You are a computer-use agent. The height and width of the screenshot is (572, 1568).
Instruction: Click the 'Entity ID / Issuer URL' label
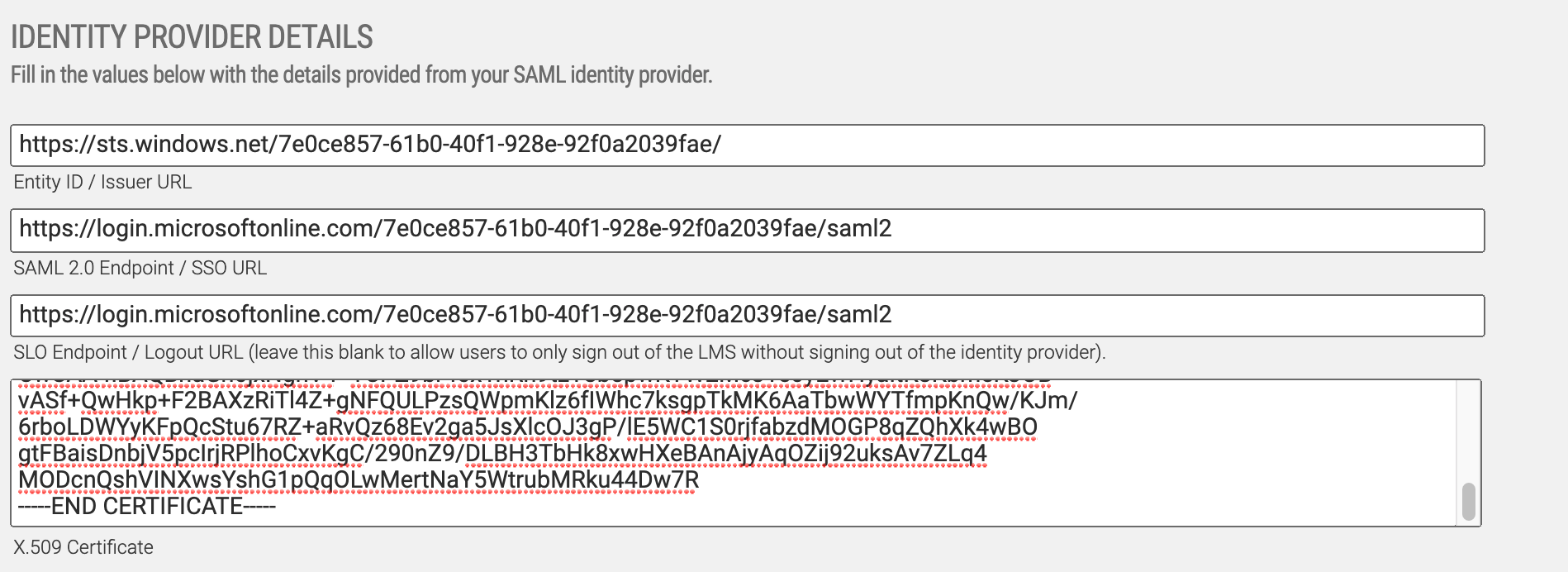[102, 183]
